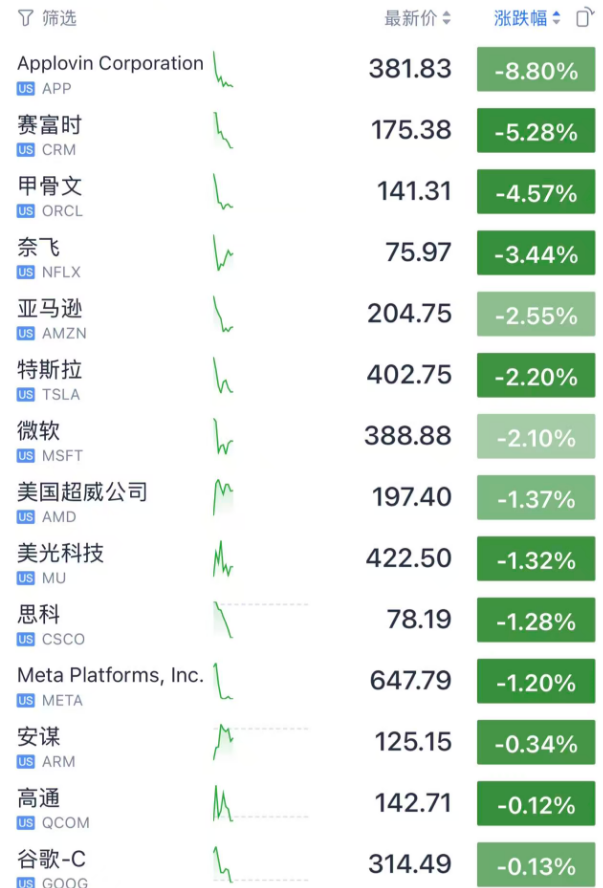Toggle sort order on 最新价 column

417,17
